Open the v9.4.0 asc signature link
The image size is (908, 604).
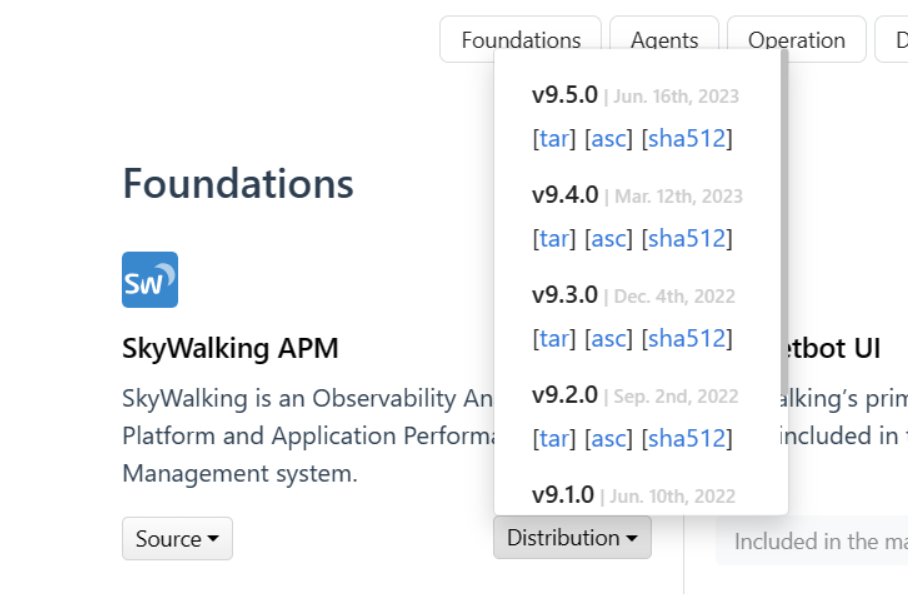pos(609,239)
